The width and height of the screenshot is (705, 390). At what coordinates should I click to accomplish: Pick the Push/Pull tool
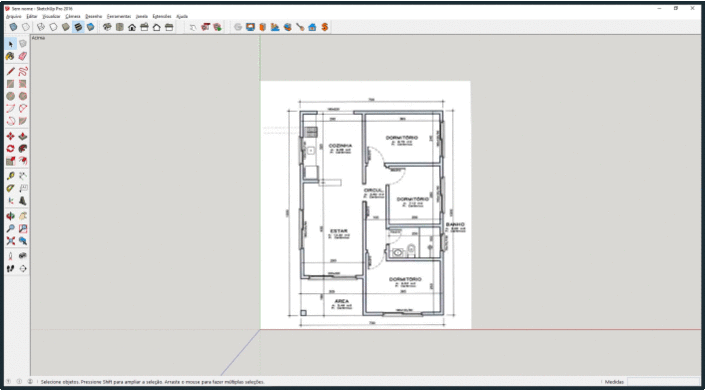pyautogui.click(x=23, y=136)
